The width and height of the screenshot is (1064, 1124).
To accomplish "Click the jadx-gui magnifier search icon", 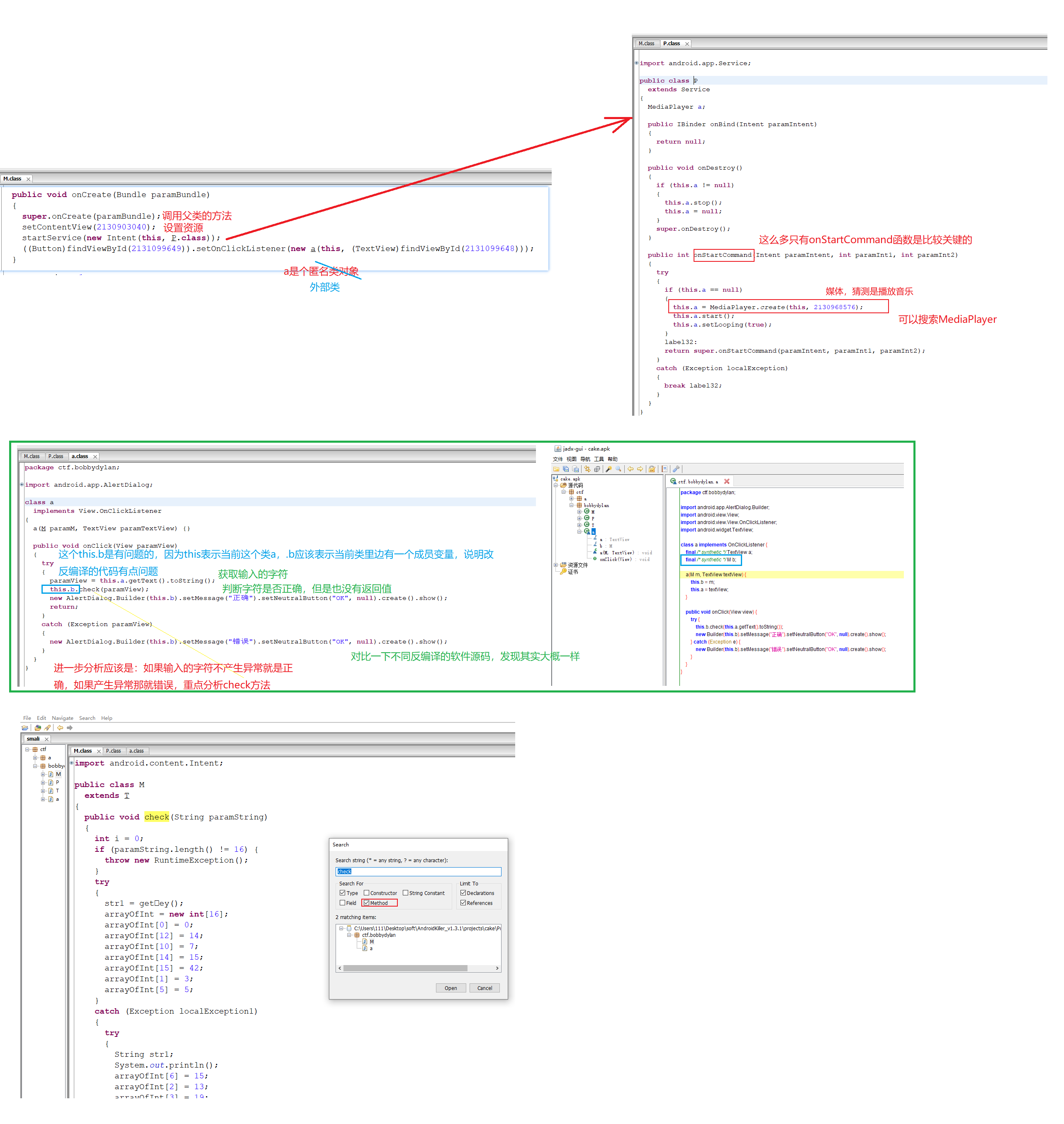I will [618, 469].
